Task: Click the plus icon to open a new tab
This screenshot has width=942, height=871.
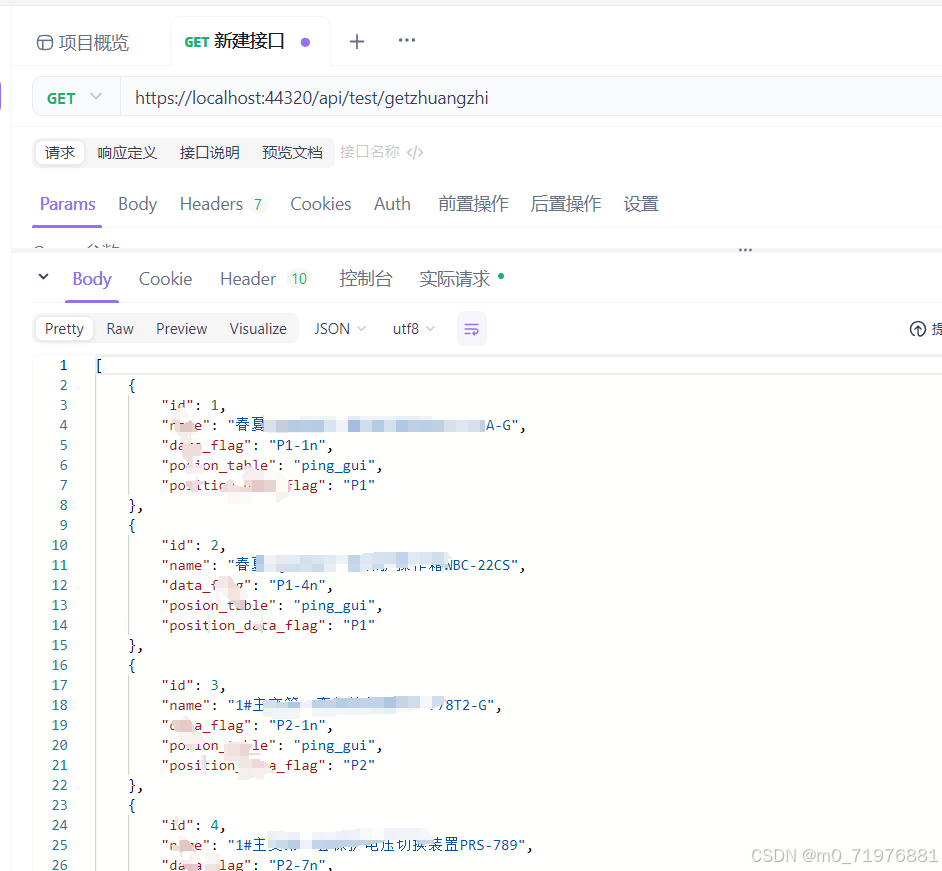Action: click(x=356, y=41)
